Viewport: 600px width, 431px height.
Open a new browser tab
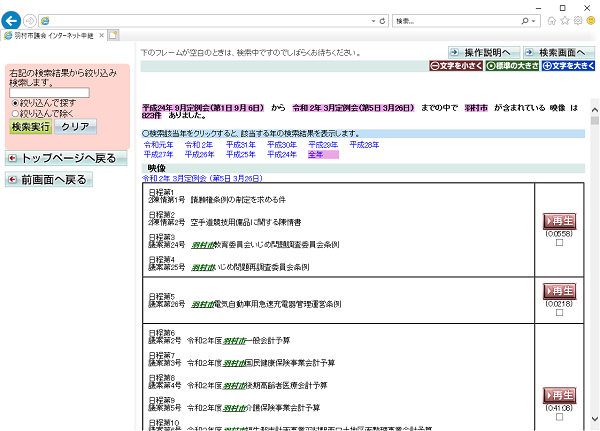coord(113,36)
